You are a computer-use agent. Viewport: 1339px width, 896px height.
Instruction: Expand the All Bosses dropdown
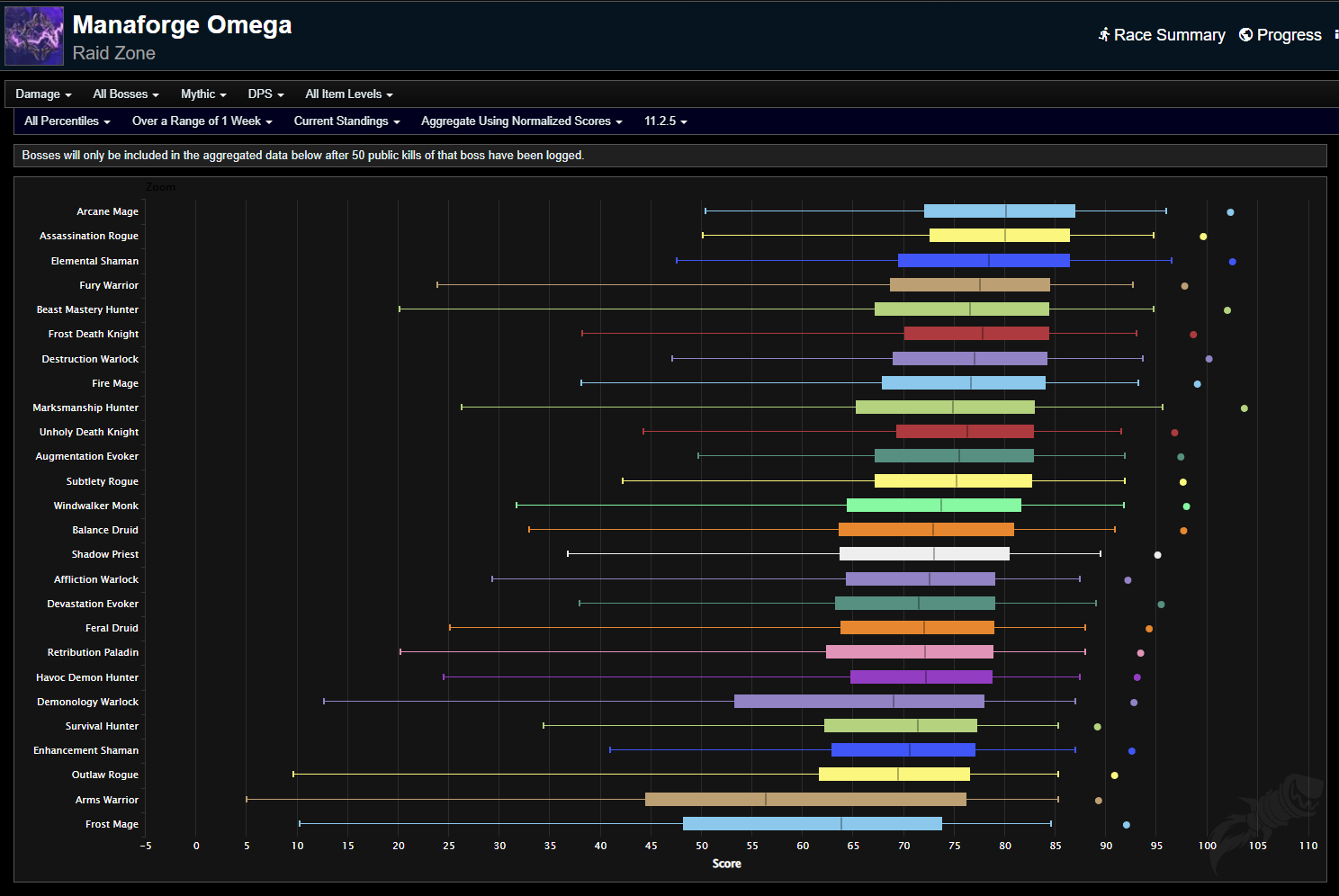[x=126, y=94]
